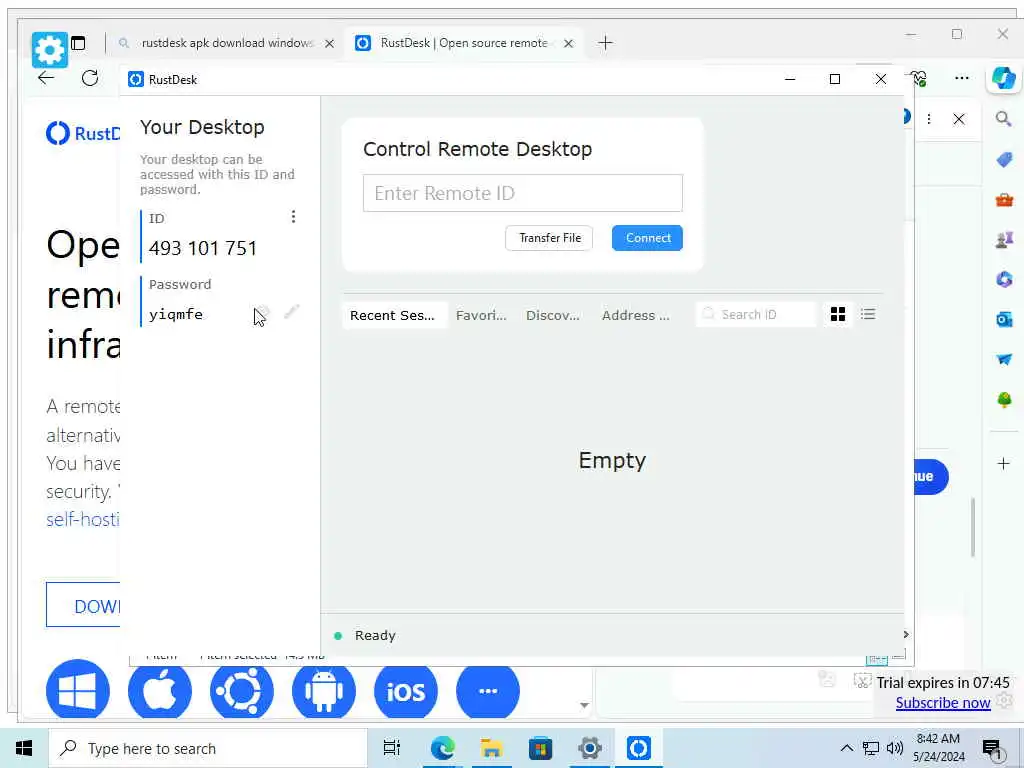Choose the Apple macOS download icon

click(x=160, y=691)
